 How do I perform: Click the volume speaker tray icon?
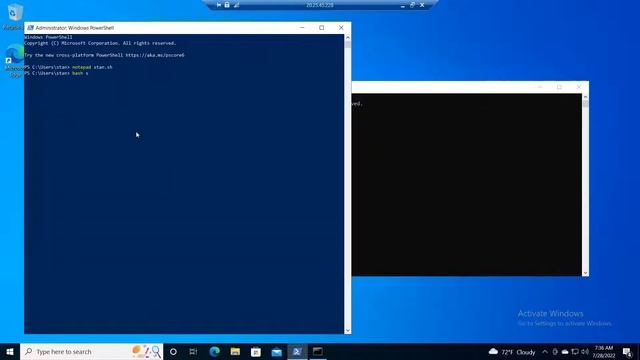tap(585, 352)
